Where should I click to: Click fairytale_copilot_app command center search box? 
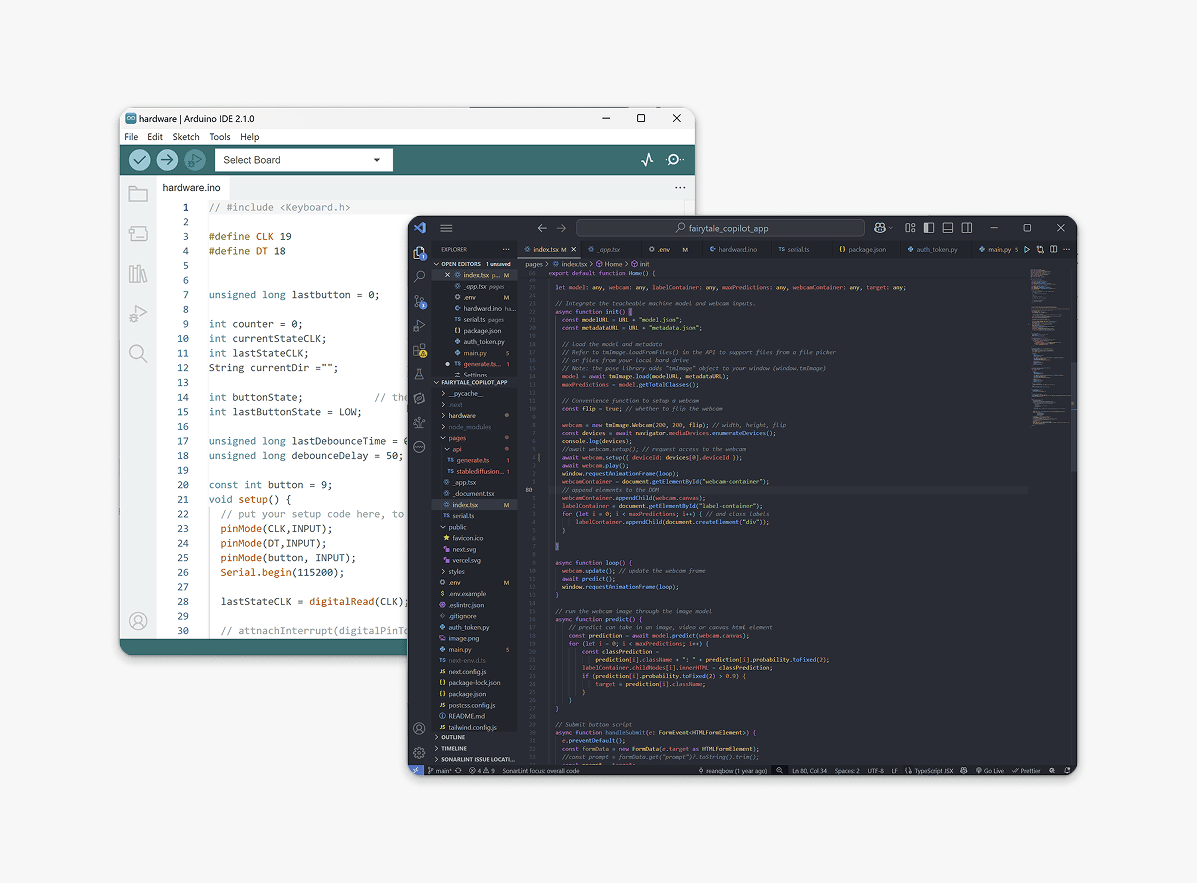click(720, 228)
